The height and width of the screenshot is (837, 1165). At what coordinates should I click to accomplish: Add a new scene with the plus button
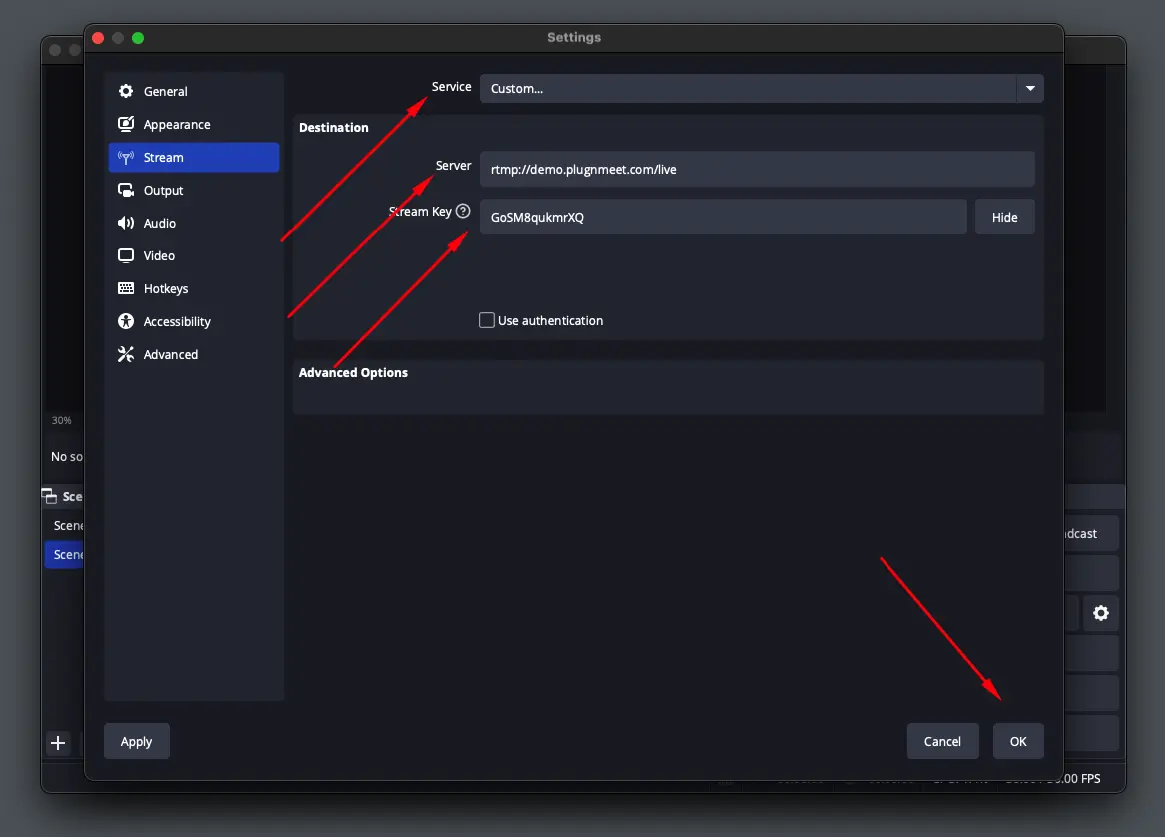pyautogui.click(x=58, y=742)
